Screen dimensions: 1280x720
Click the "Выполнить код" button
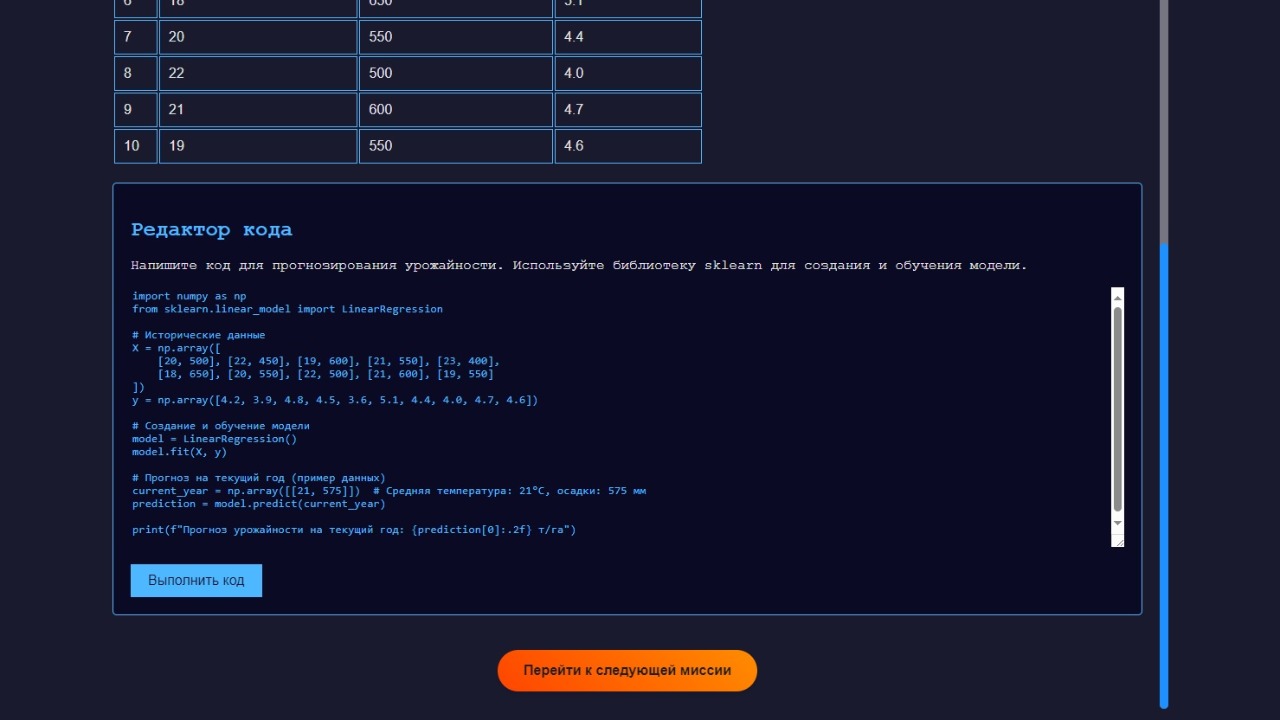coord(196,580)
